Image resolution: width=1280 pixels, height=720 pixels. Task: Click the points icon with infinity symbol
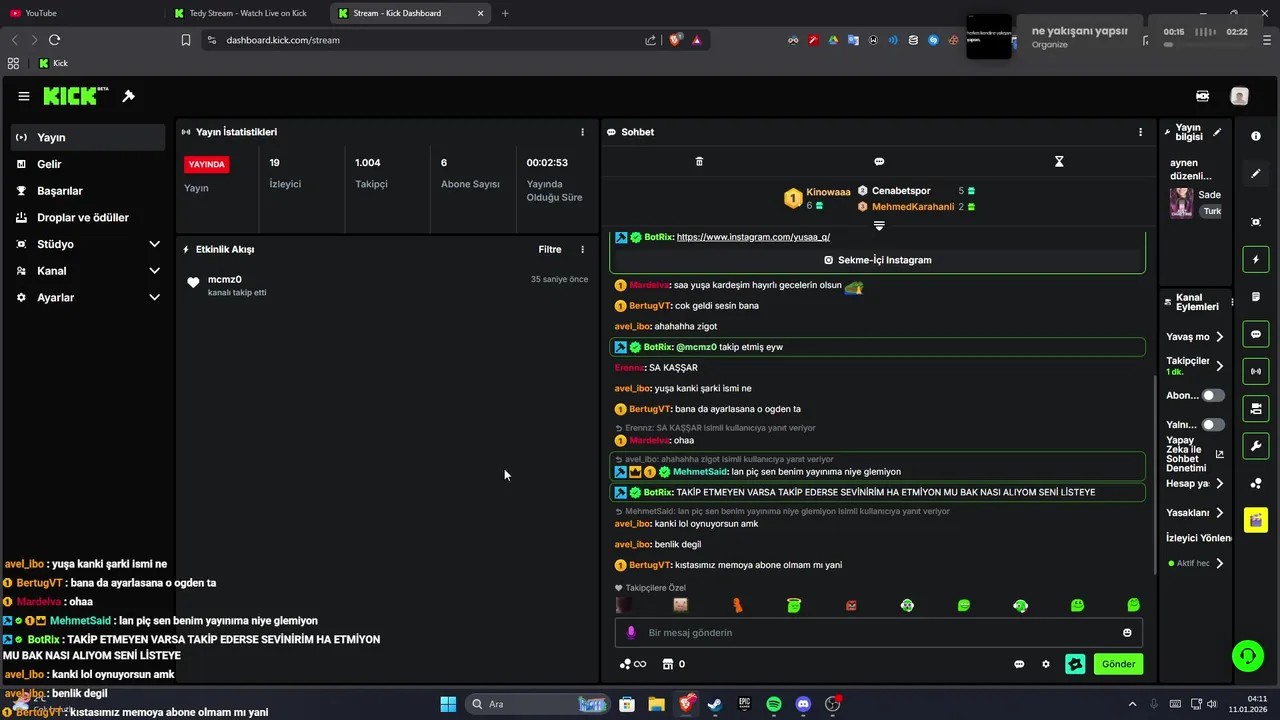click(633, 664)
